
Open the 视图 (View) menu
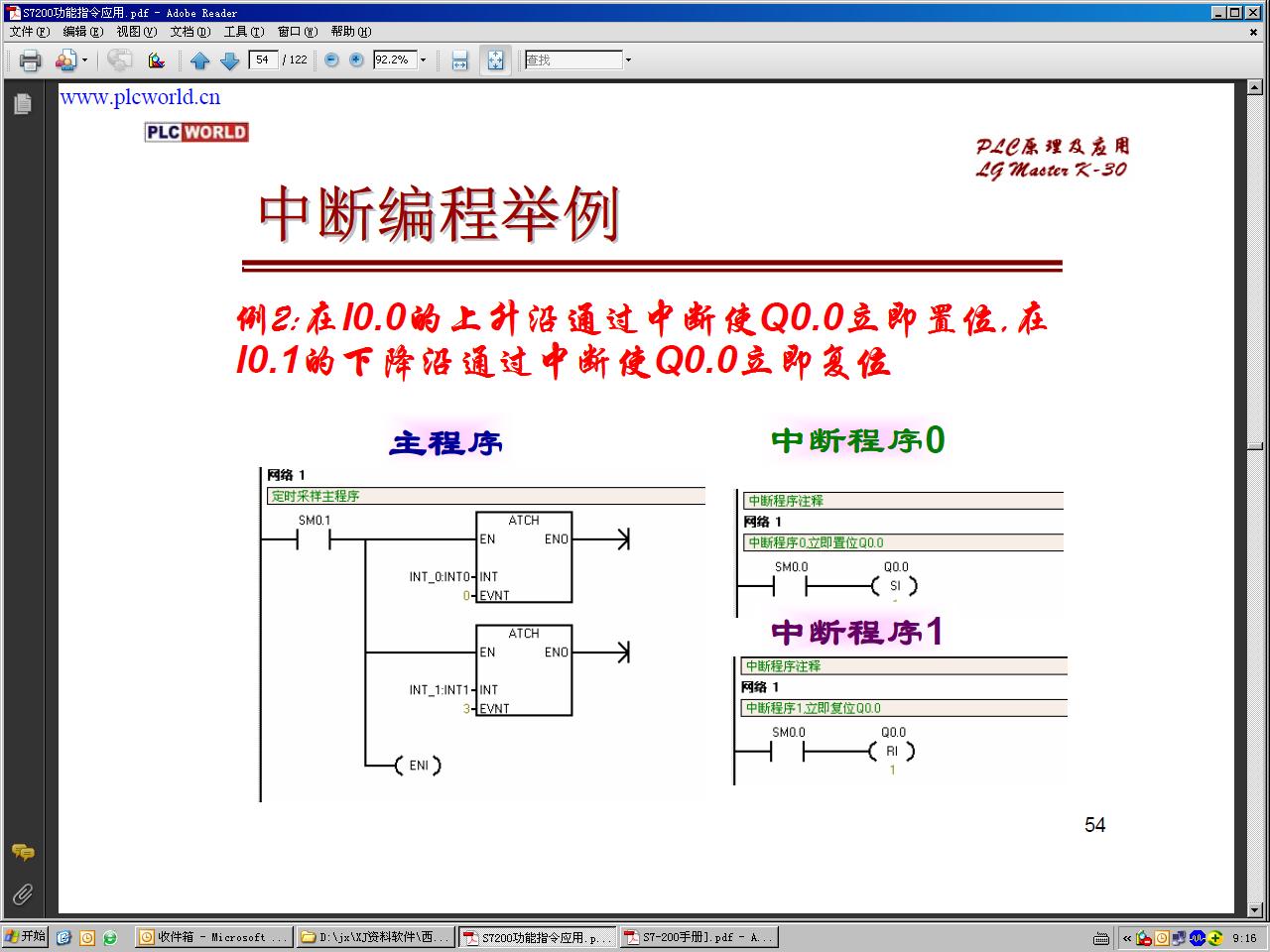(136, 32)
